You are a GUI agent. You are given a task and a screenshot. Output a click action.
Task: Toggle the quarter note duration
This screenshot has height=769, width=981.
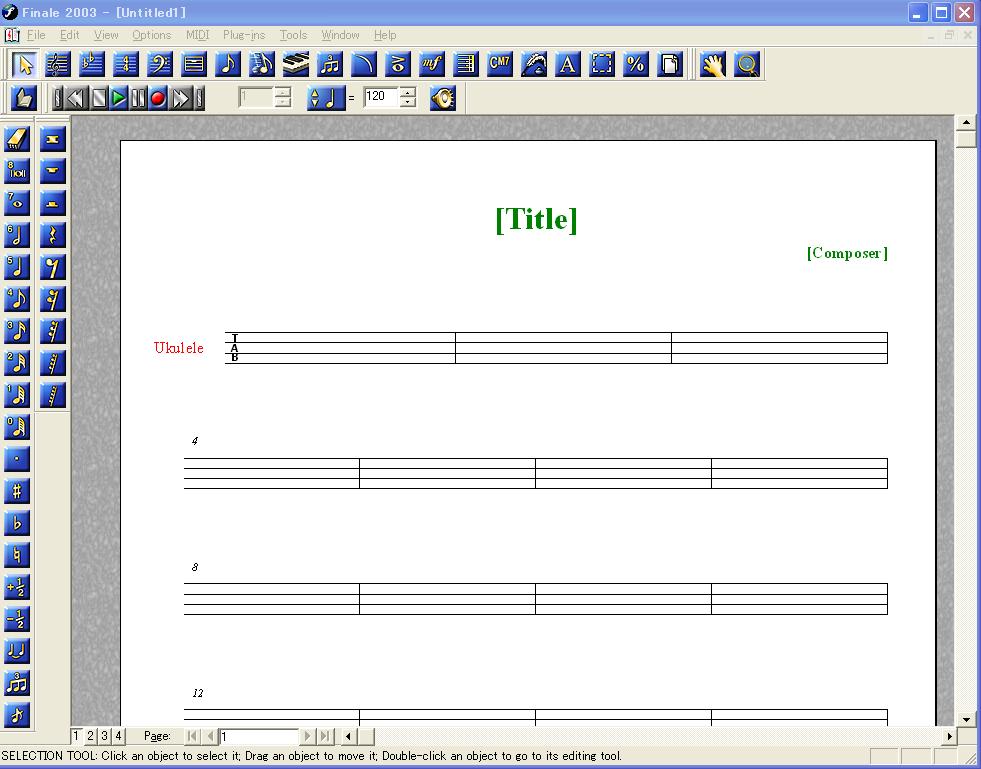(x=17, y=267)
